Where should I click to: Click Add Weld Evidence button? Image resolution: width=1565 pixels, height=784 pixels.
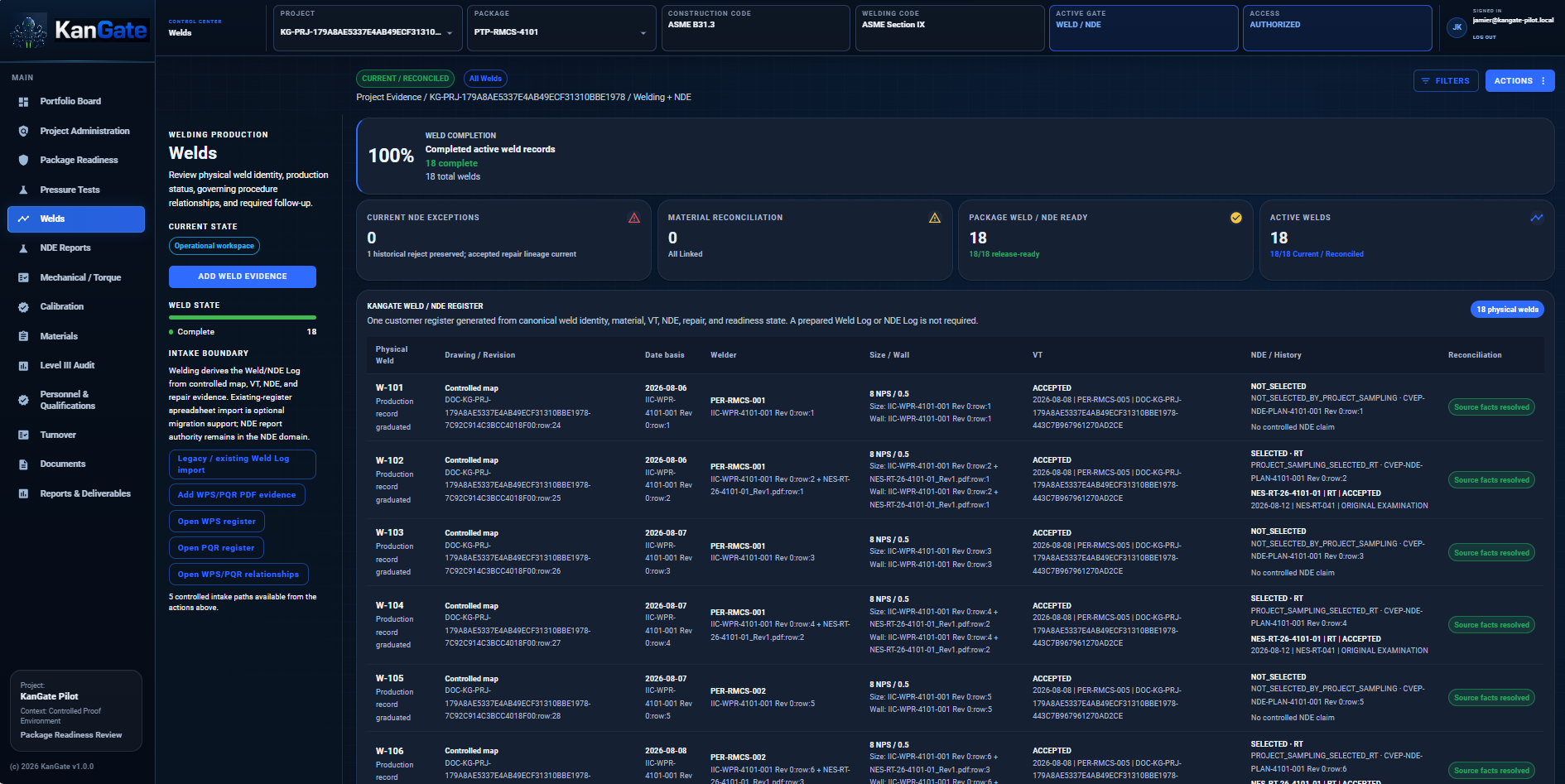tap(243, 277)
